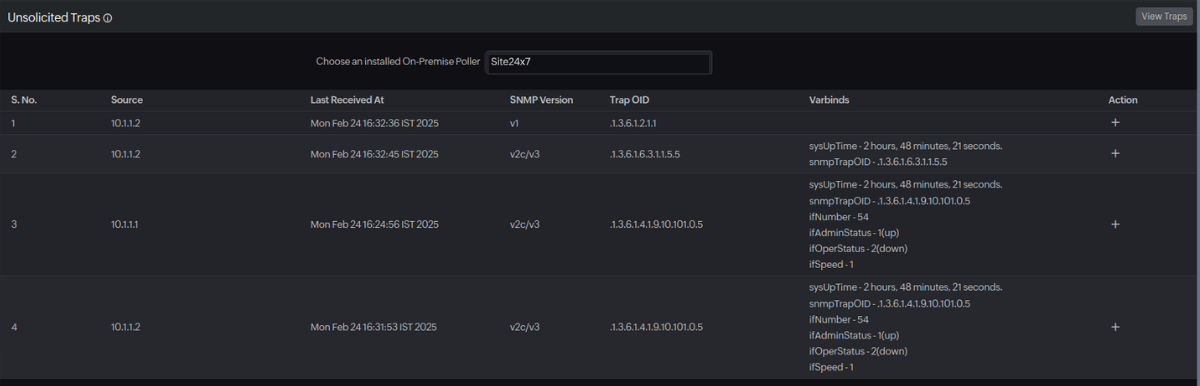
Task: Select Trap OID .1.3.6.1.2.1.1 in row 1
Action: point(633,123)
